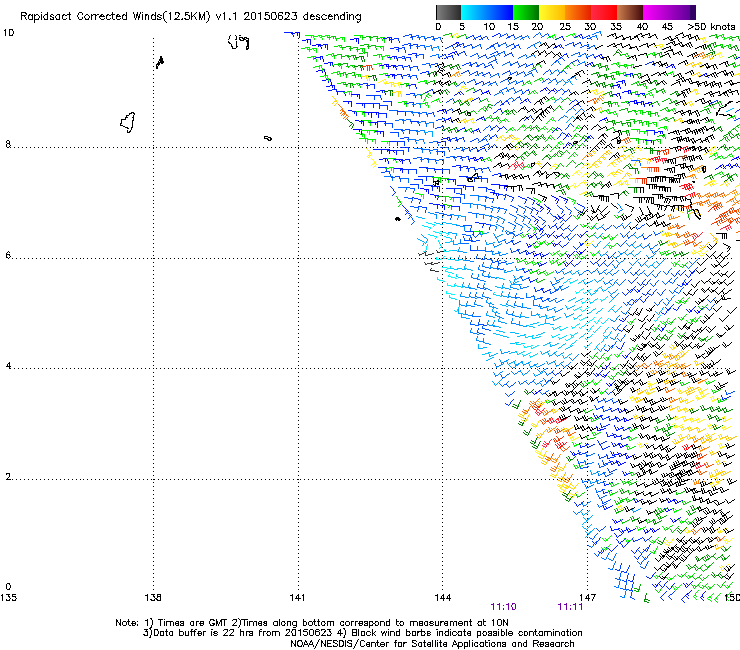The image size is (740, 650).
Task: Click the purple '11:10' time label
Action: pos(504,607)
